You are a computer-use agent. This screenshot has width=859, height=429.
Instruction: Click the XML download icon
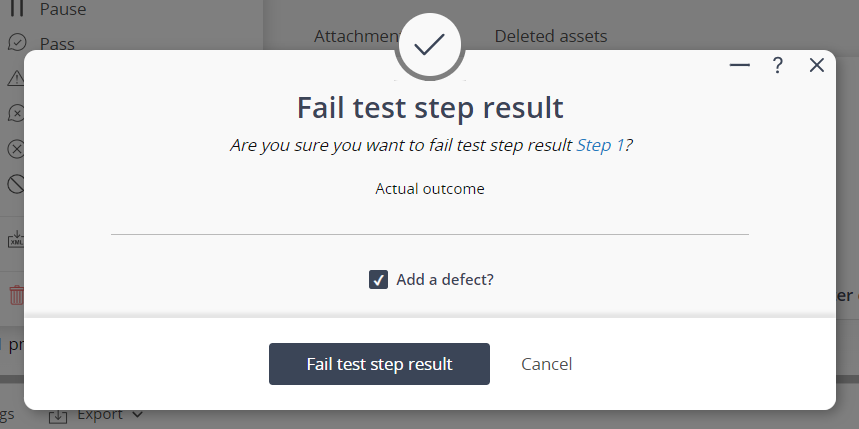tap(16, 239)
